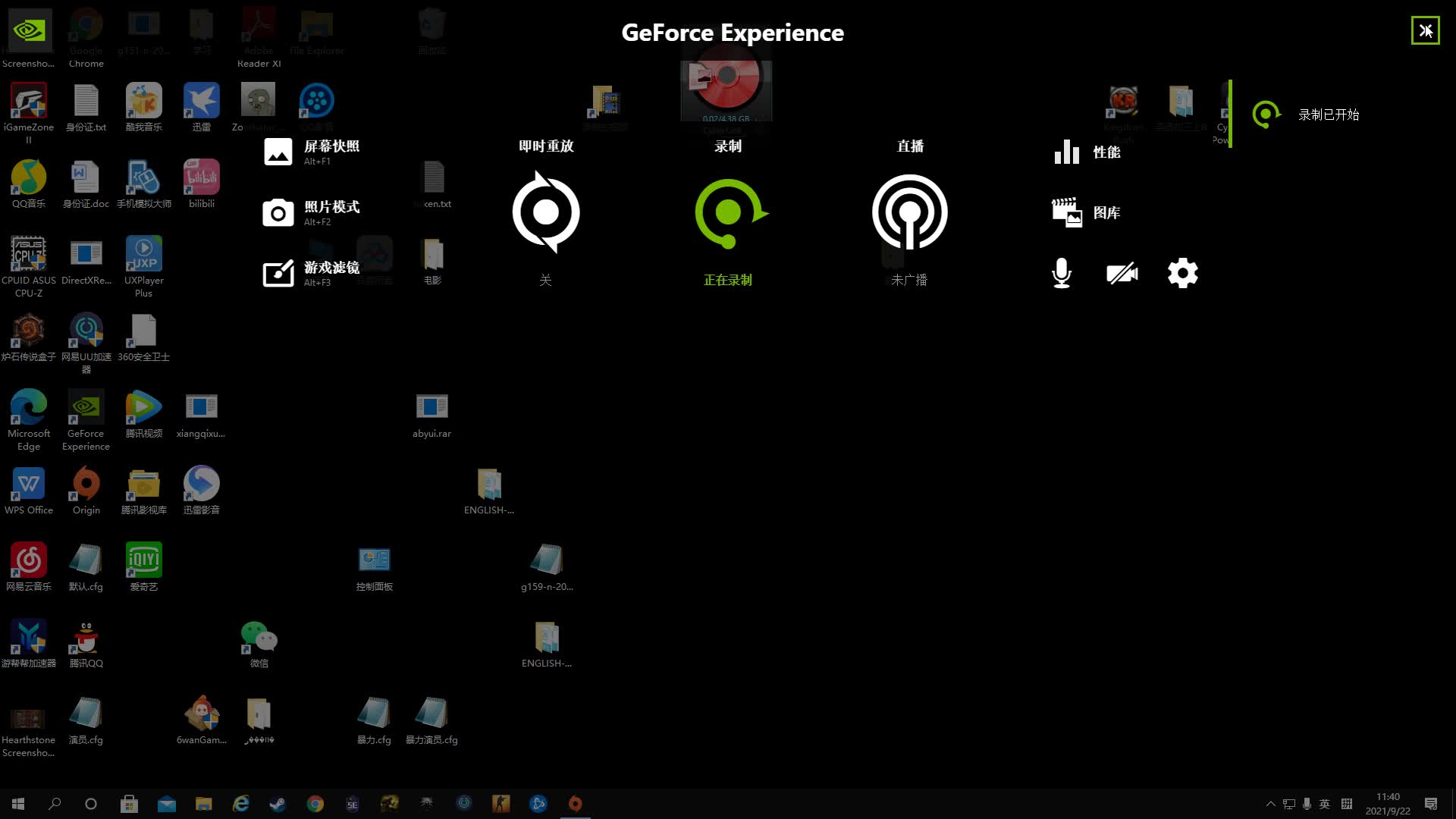Screen dimensions: 1456x819
Task: Open 照片模式 photo mode
Action: pyautogui.click(x=312, y=212)
